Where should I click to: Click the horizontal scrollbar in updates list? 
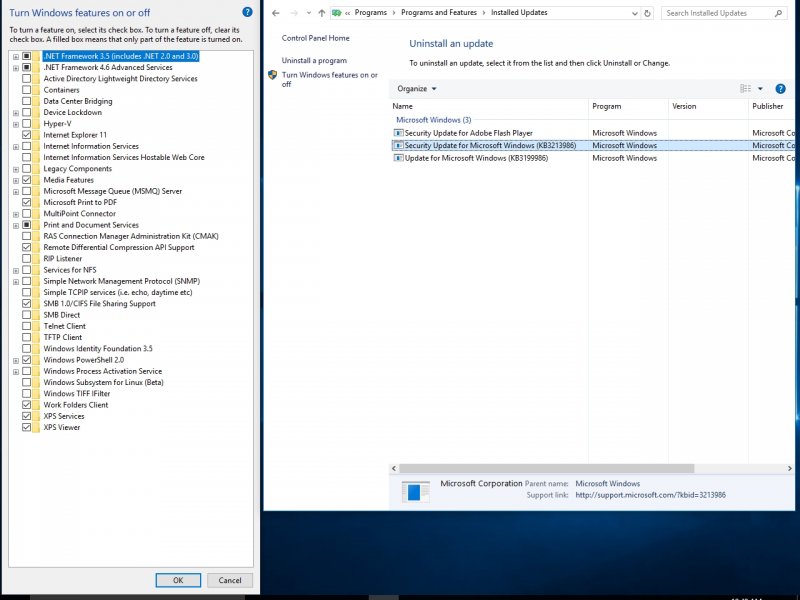[x=546, y=468]
